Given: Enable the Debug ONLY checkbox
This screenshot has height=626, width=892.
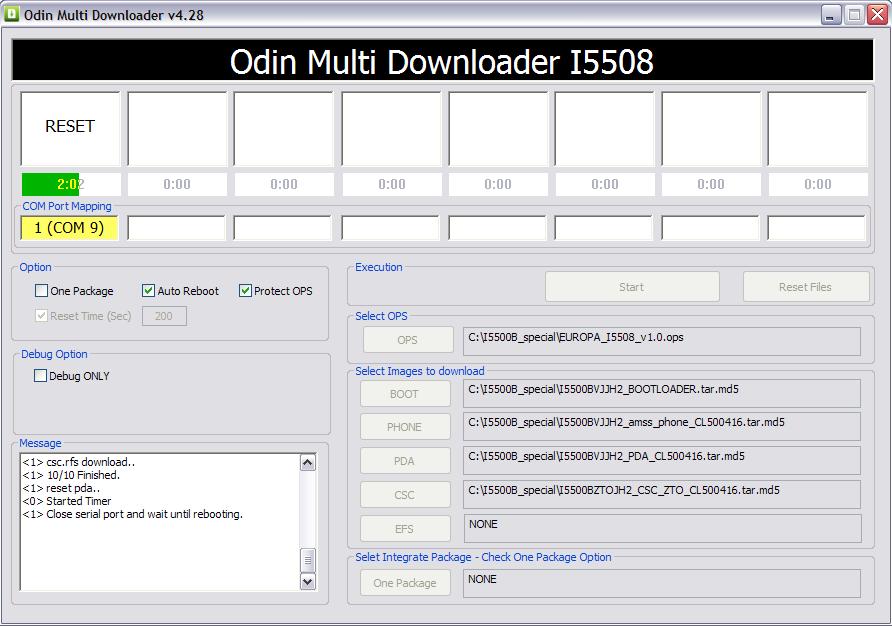Looking at the screenshot, I should point(41,376).
